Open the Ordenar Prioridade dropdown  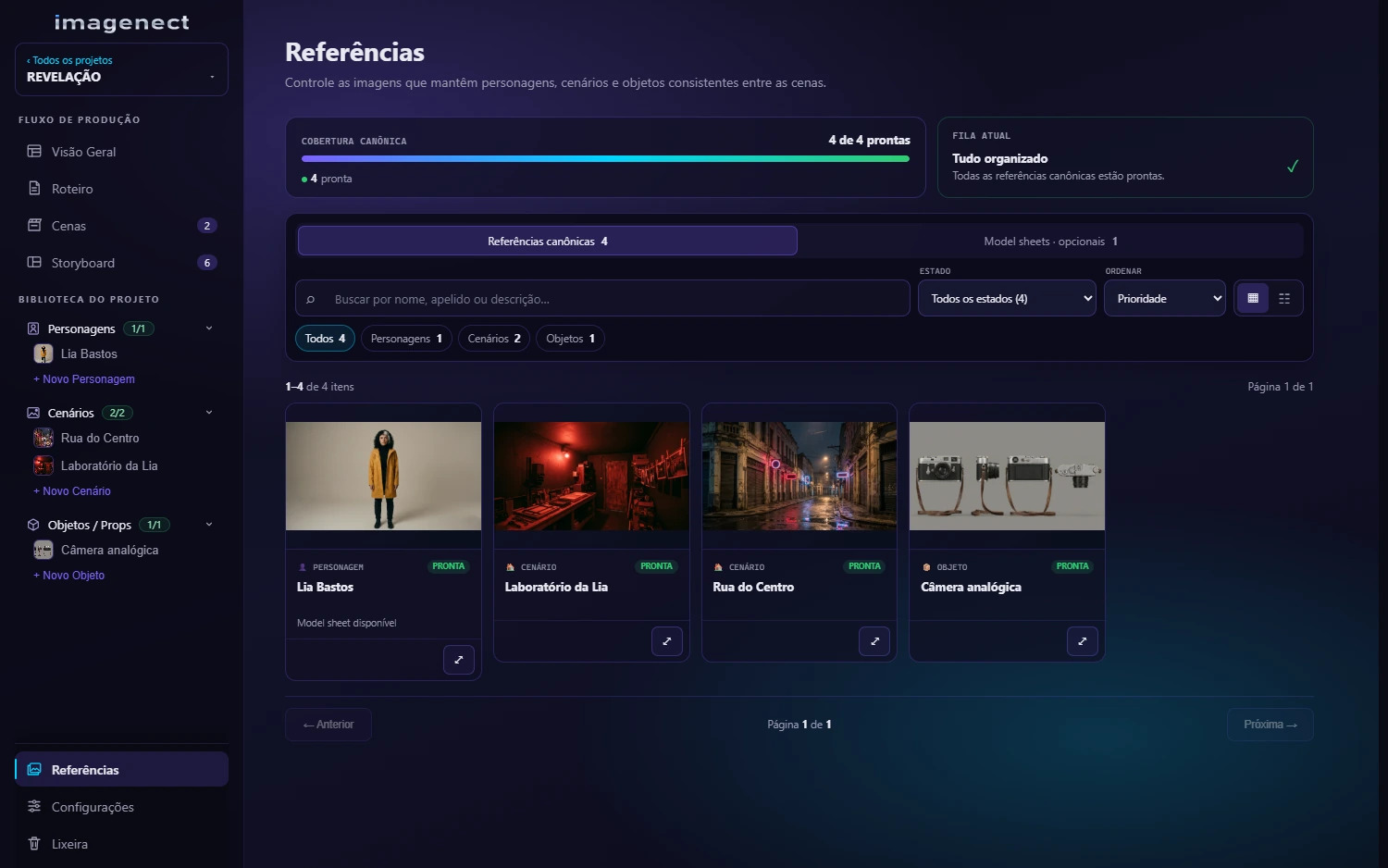pos(1165,298)
